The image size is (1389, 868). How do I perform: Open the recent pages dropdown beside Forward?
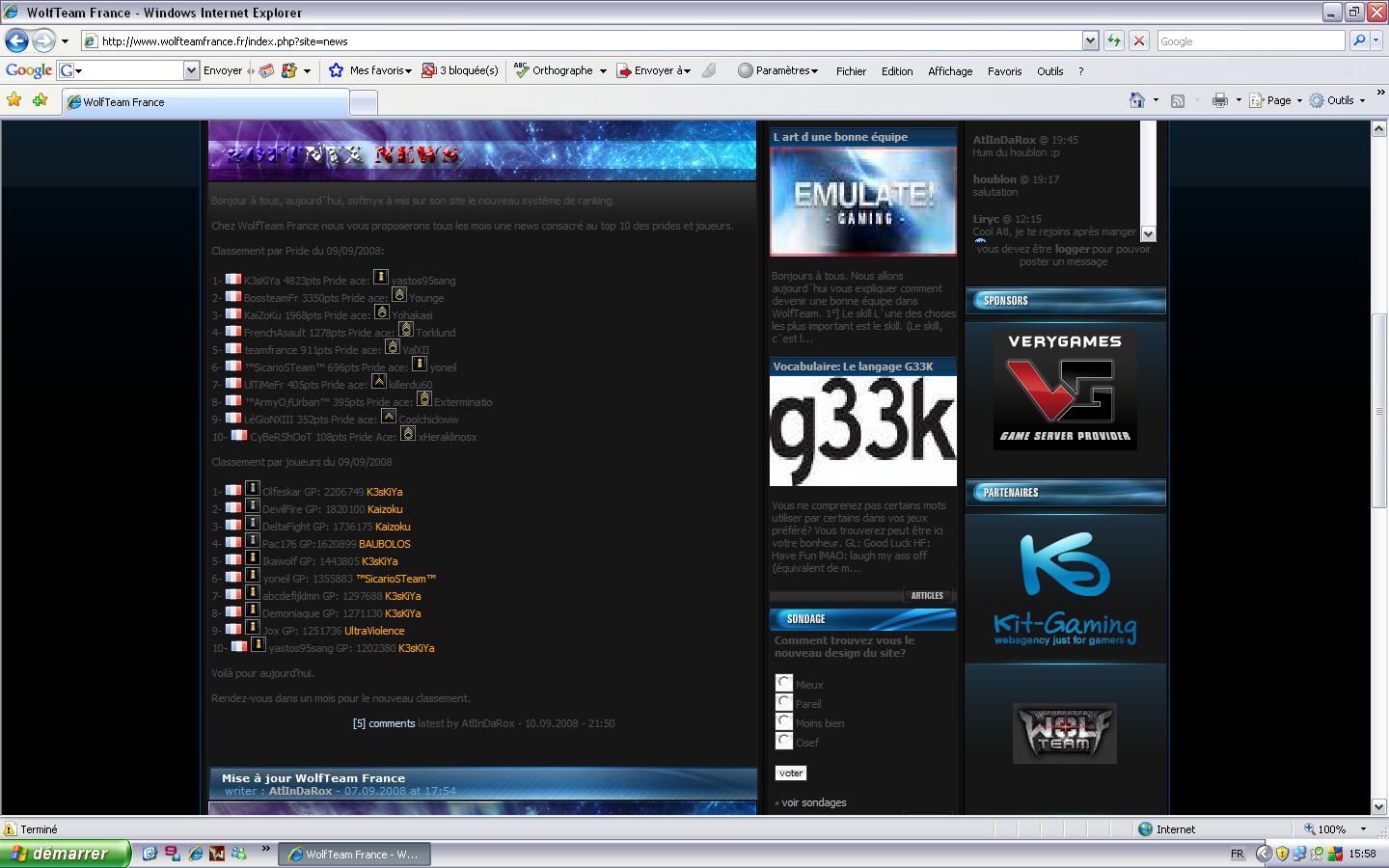tap(65, 41)
